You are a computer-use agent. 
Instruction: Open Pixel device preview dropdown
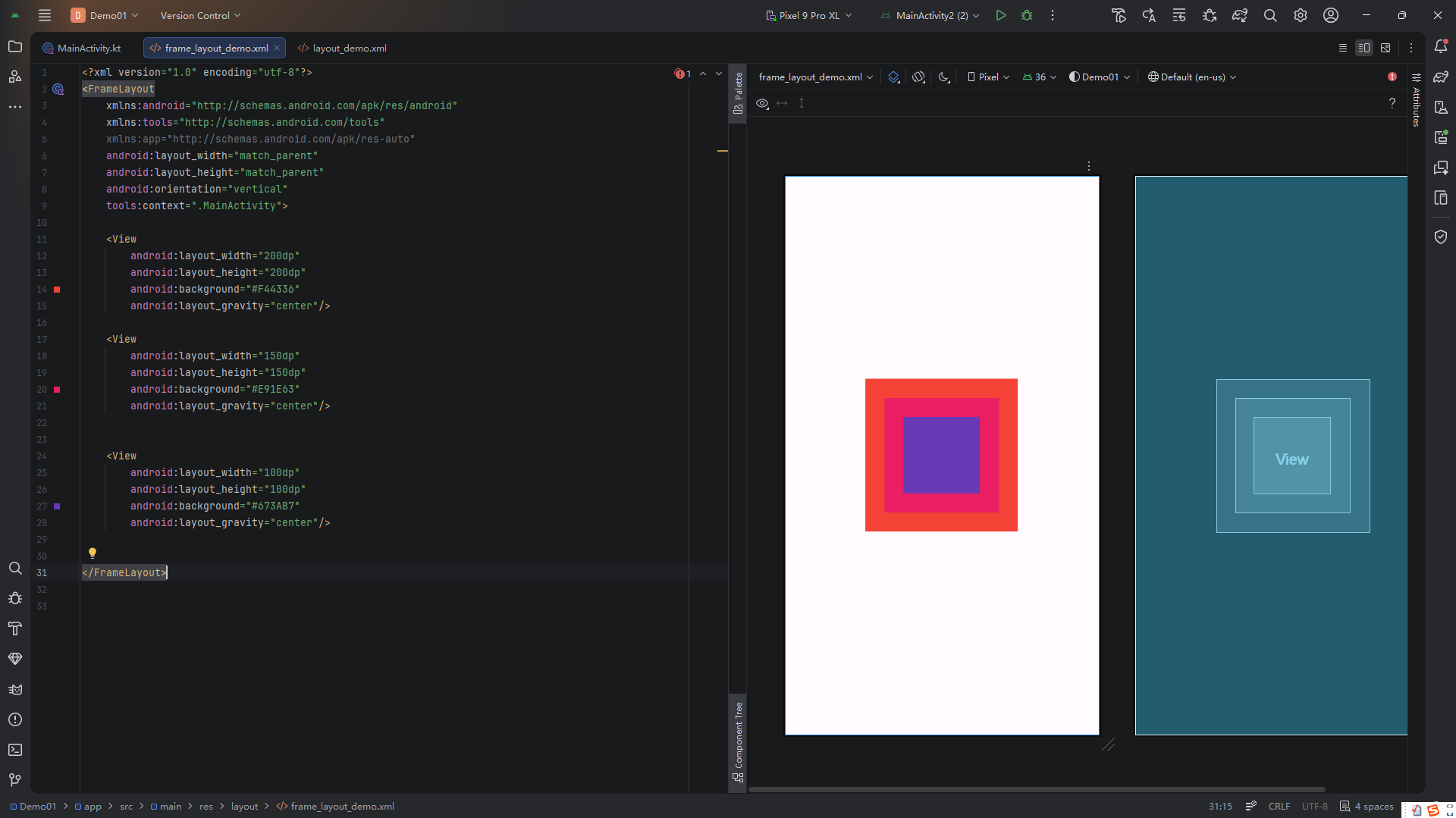coord(988,77)
